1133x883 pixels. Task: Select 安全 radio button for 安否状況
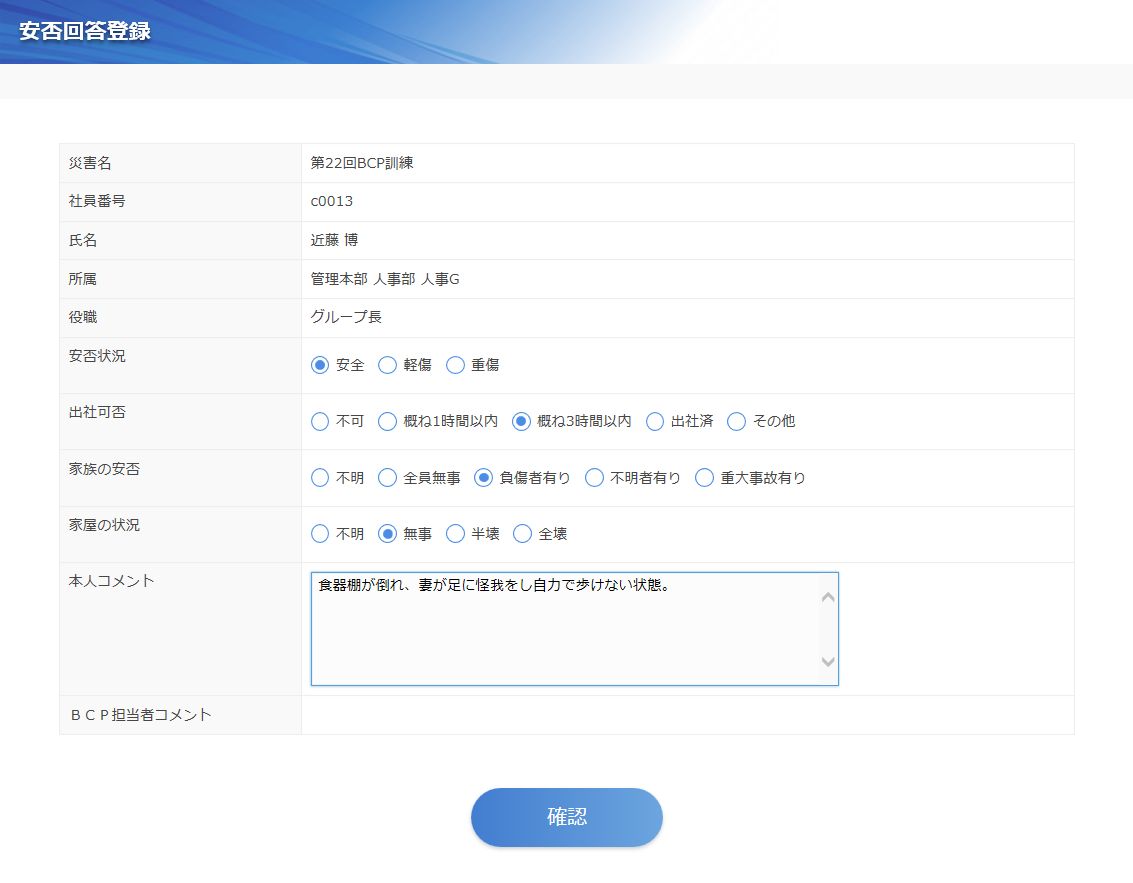pyautogui.click(x=320, y=365)
